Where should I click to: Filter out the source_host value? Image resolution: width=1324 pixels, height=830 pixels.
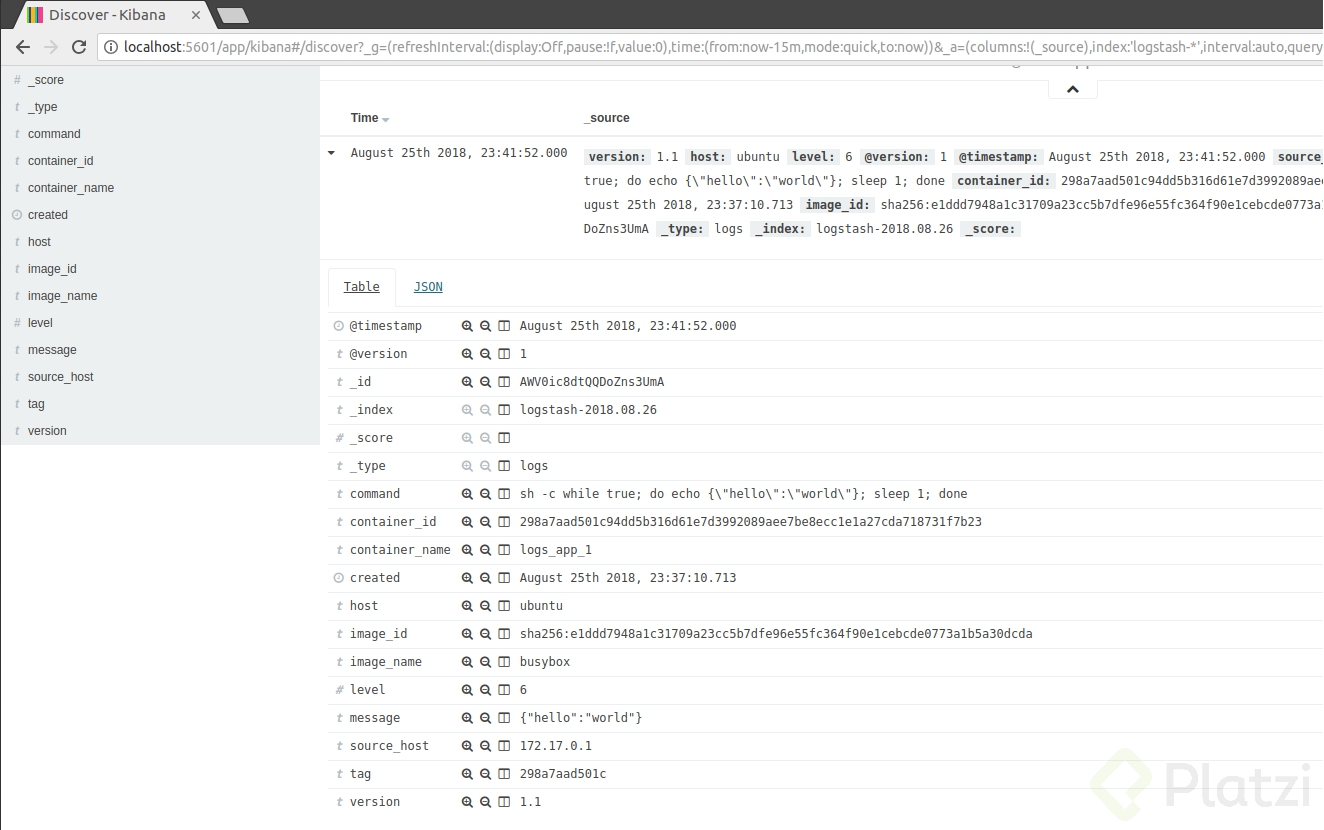click(x=486, y=746)
